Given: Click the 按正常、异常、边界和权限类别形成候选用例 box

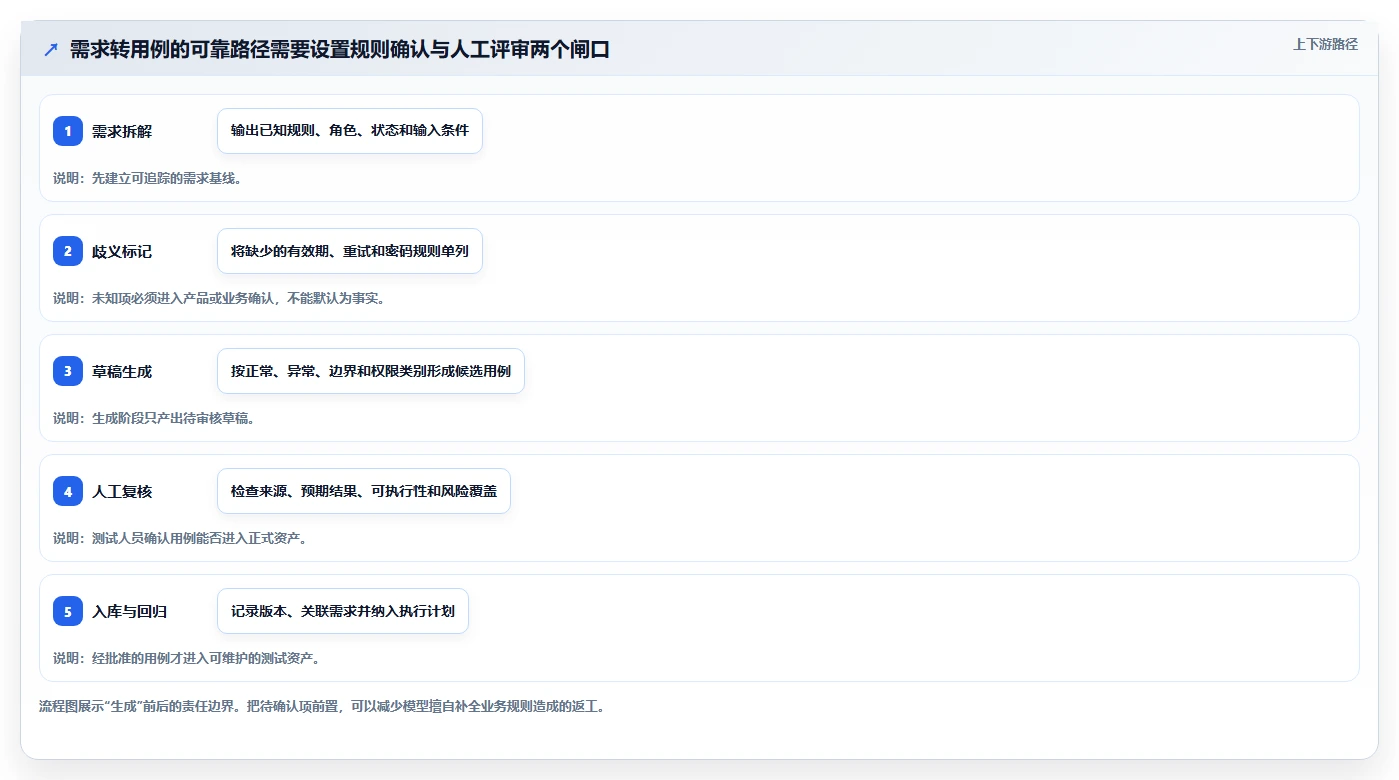Looking at the screenshot, I should tap(371, 371).
